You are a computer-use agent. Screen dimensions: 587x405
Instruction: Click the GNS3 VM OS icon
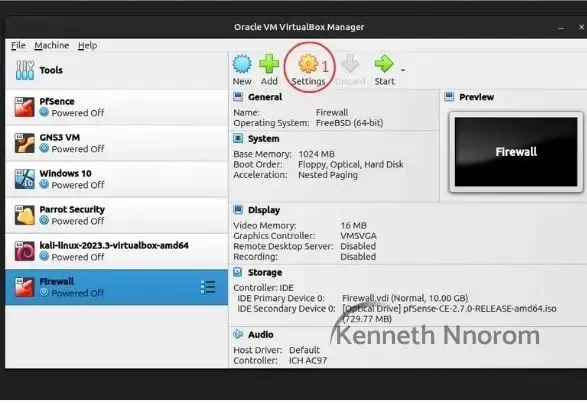click(x=25, y=143)
